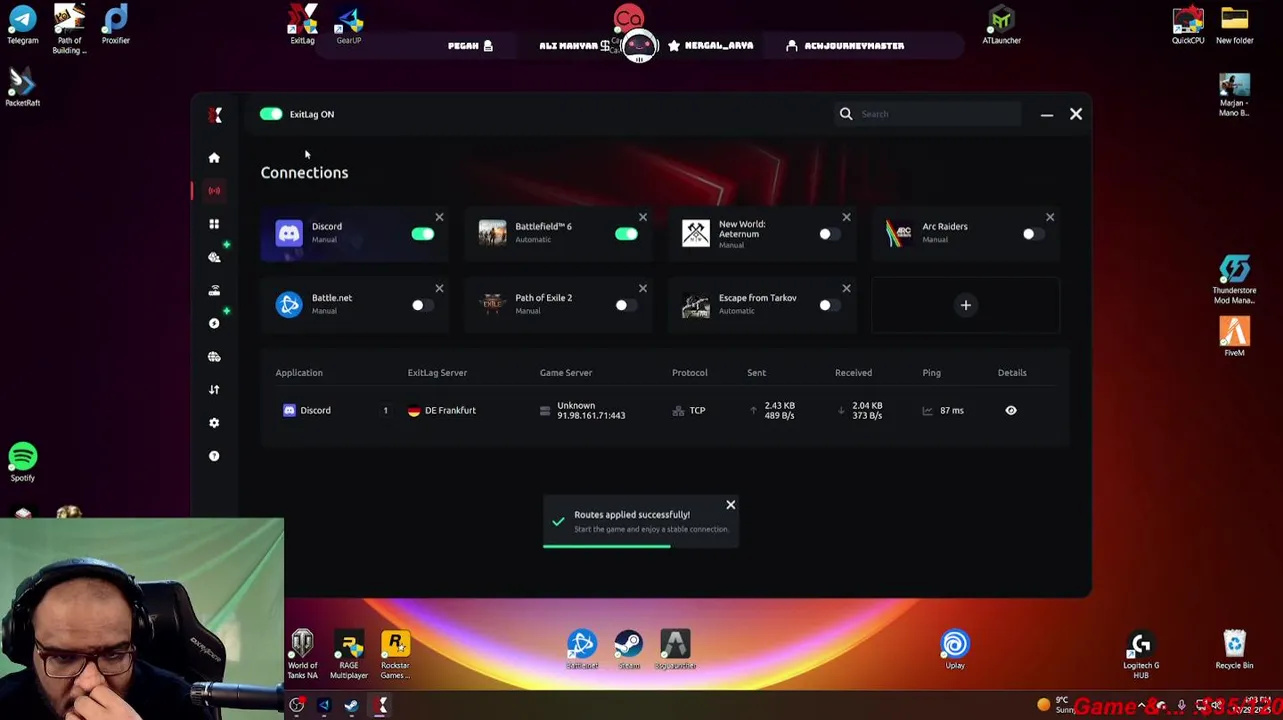Remove the Battlefield 6 card with its X

643,217
